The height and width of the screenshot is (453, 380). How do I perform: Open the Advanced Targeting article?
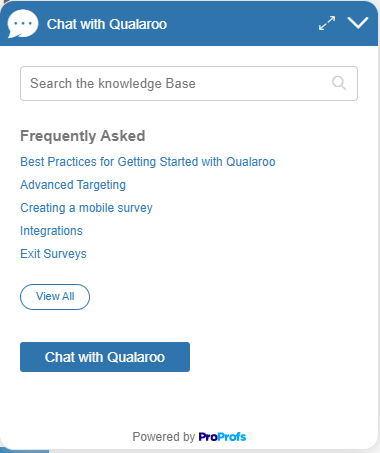click(73, 185)
